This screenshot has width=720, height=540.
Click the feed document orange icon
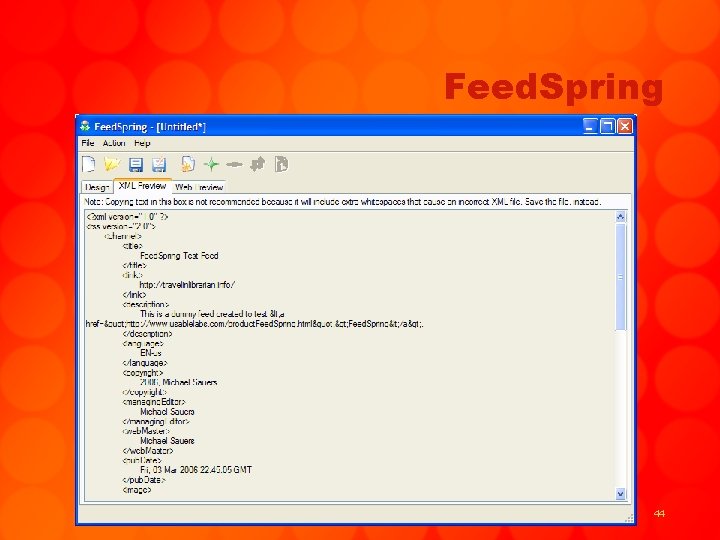[x=187, y=164]
